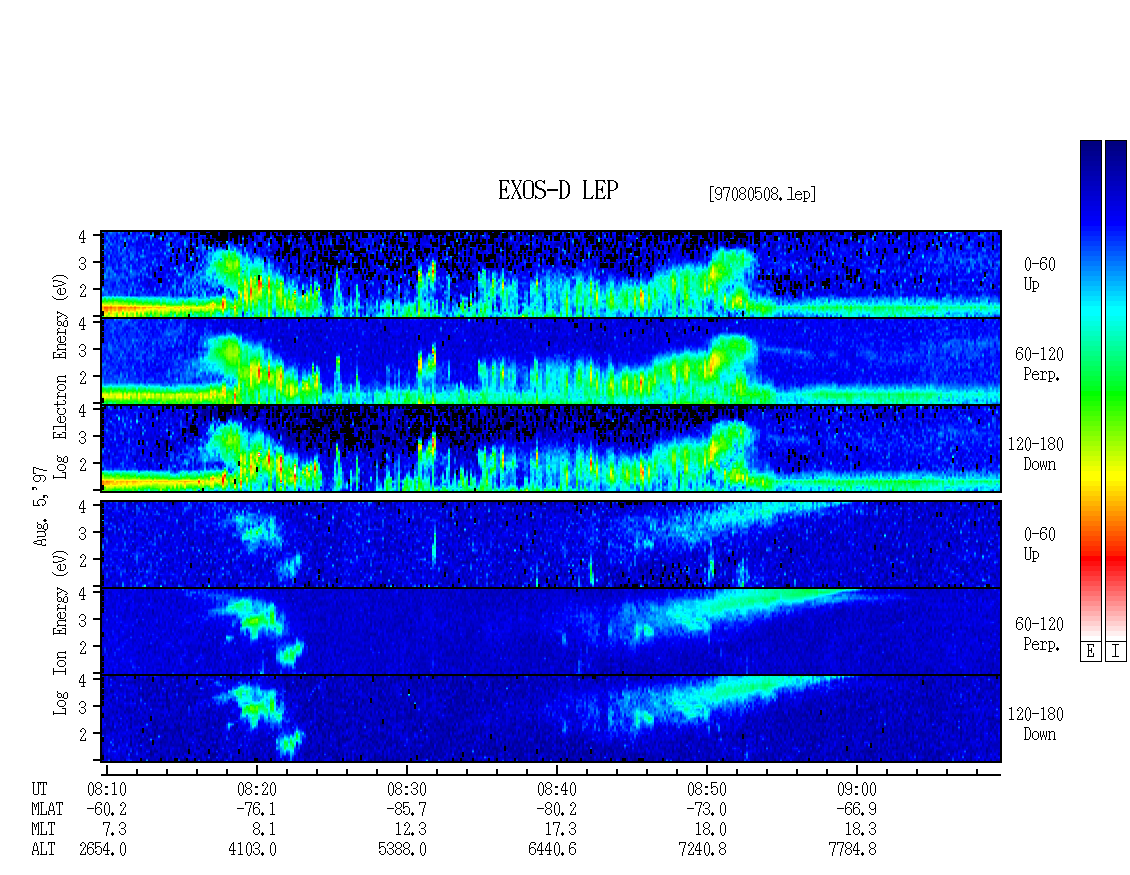Click the MLT value 18.0
This screenshot has height=875, width=1130.
(x=711, y=830)
